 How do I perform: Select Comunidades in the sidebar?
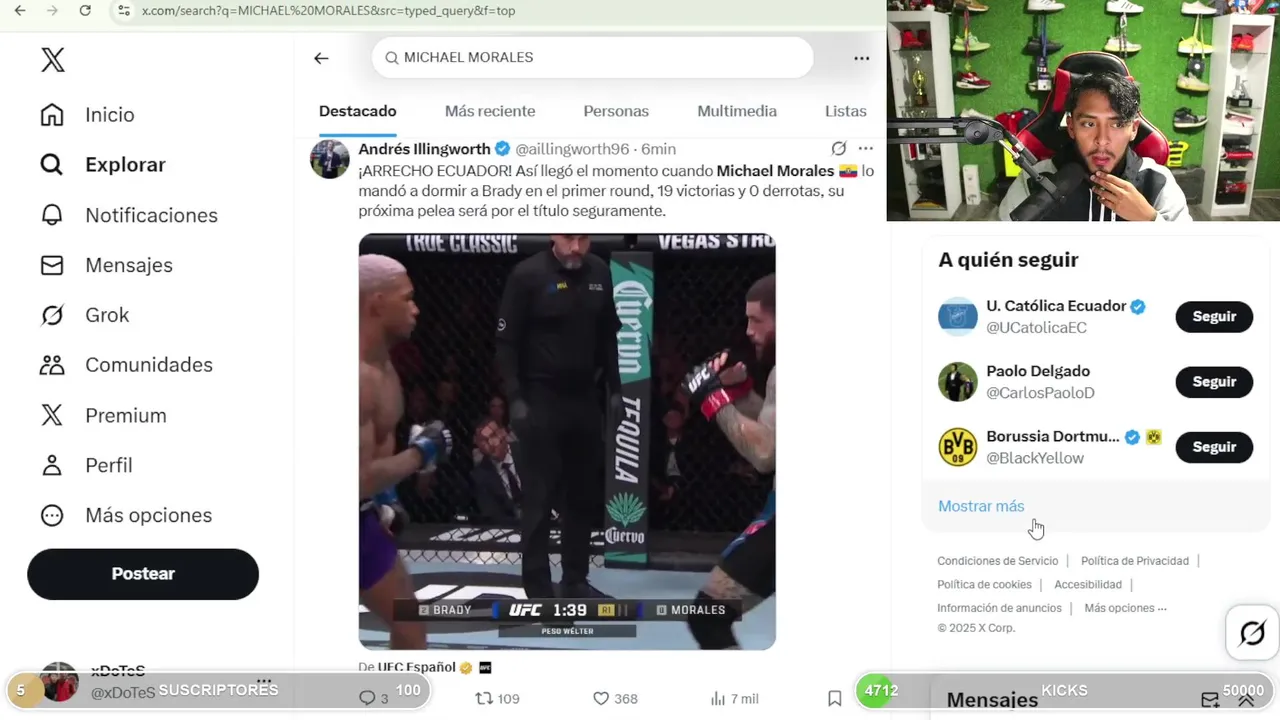pos(149,365)
